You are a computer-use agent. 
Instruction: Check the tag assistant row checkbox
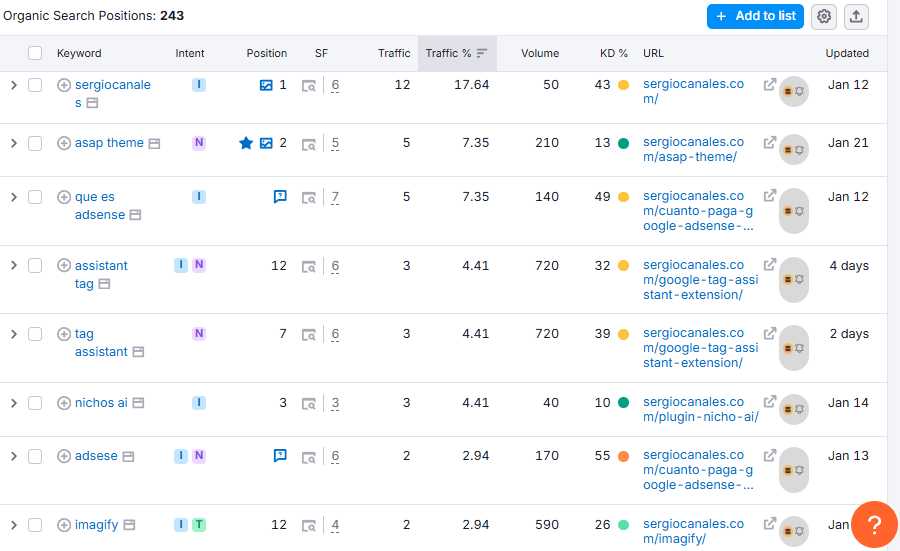pyautogui.click(x=35, y=334)
